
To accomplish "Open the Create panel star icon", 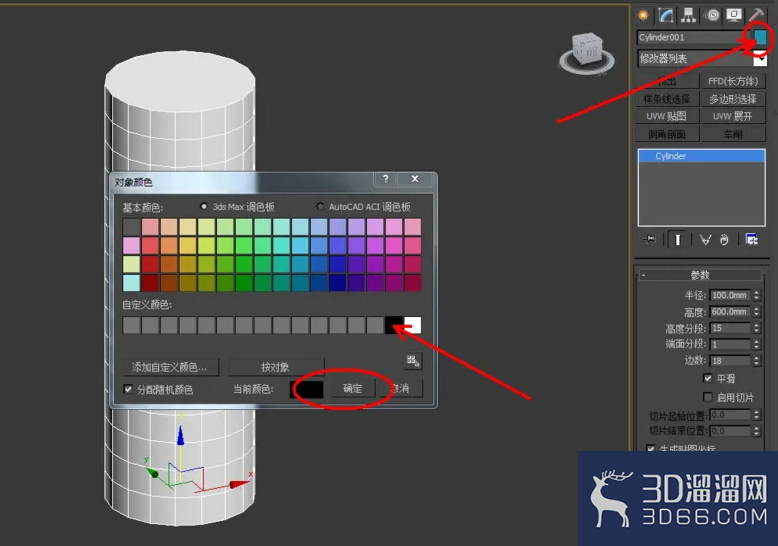I will [644, 15].
